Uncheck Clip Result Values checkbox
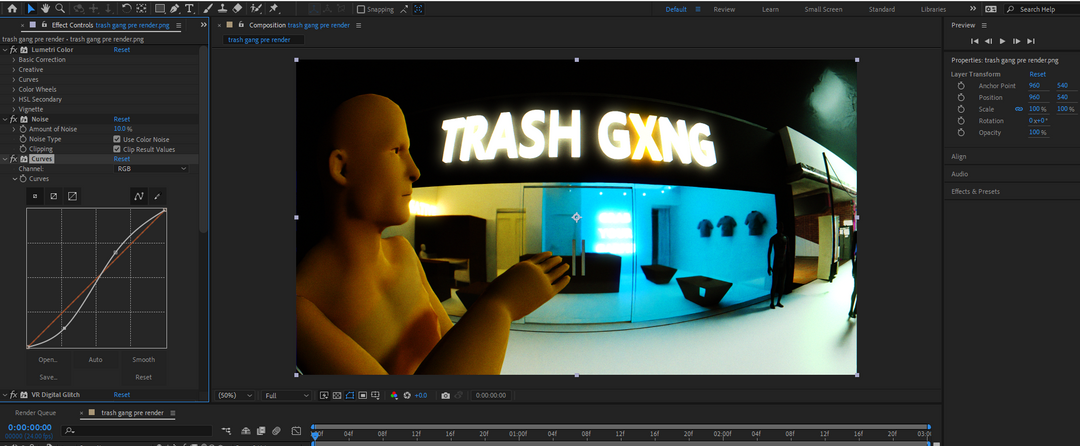 pos(117,149)
